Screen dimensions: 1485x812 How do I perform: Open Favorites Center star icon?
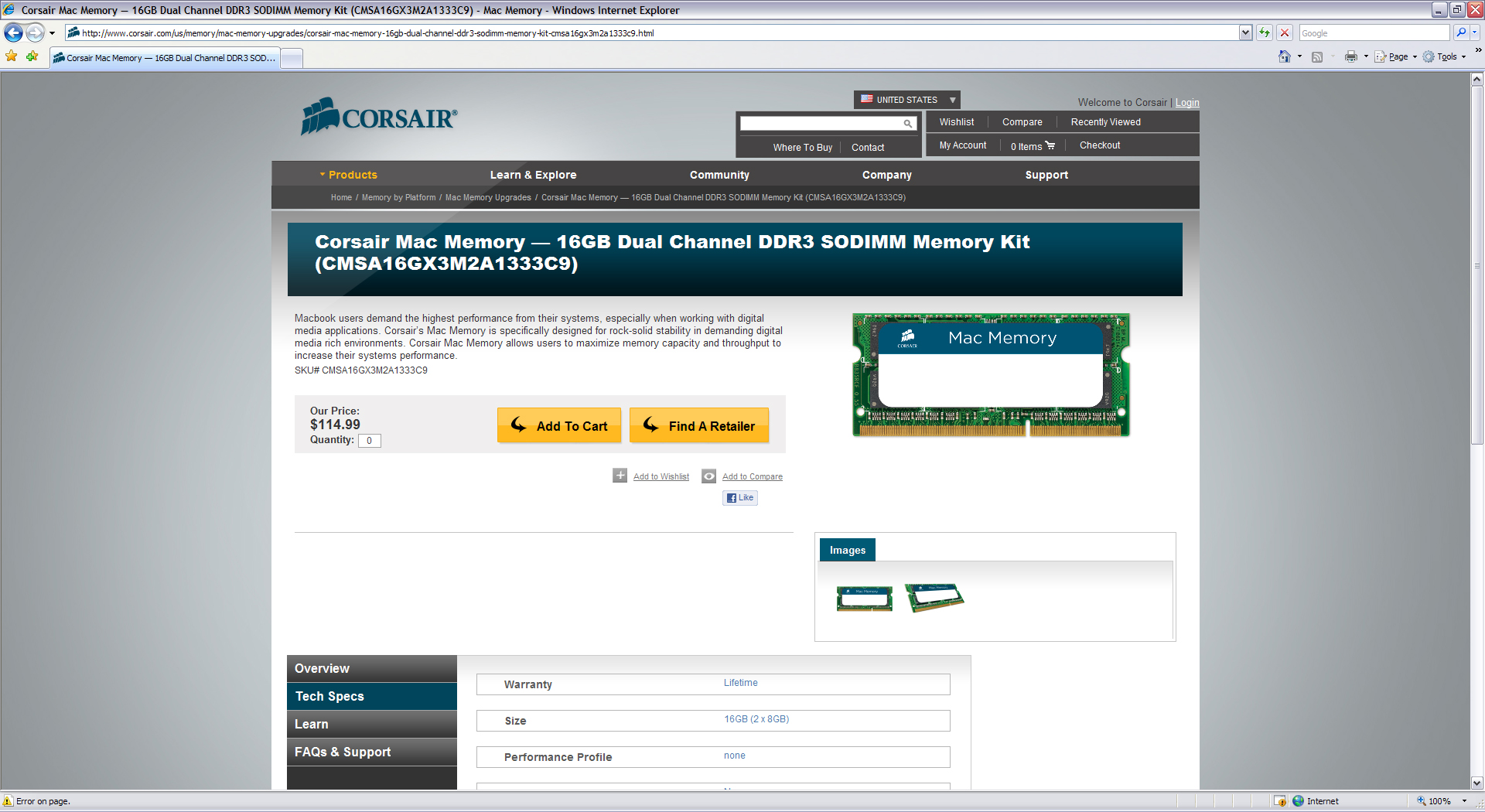pos(12,56)
